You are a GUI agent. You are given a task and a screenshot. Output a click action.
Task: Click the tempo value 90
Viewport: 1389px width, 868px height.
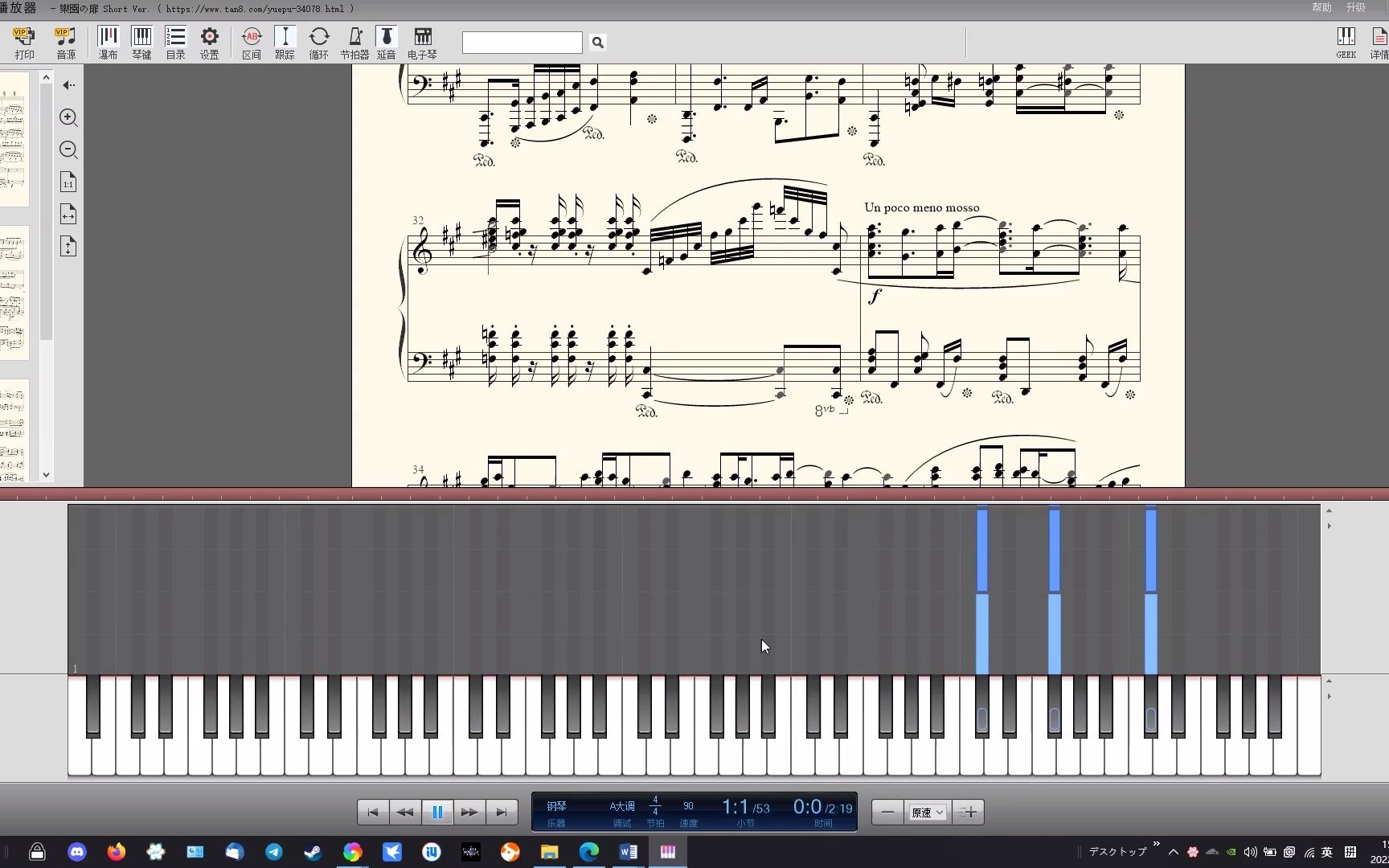688,805
